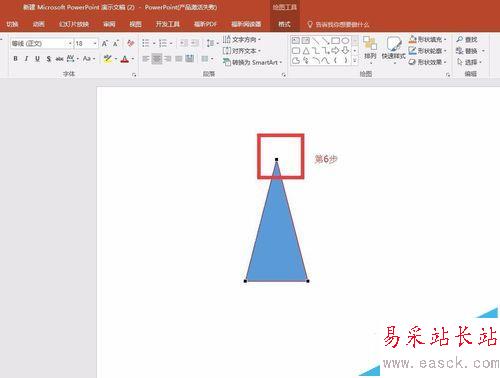Screen dimensions: 500x378
Task: Switch to the Transitions ribbon tab
Action: point(12,24)
